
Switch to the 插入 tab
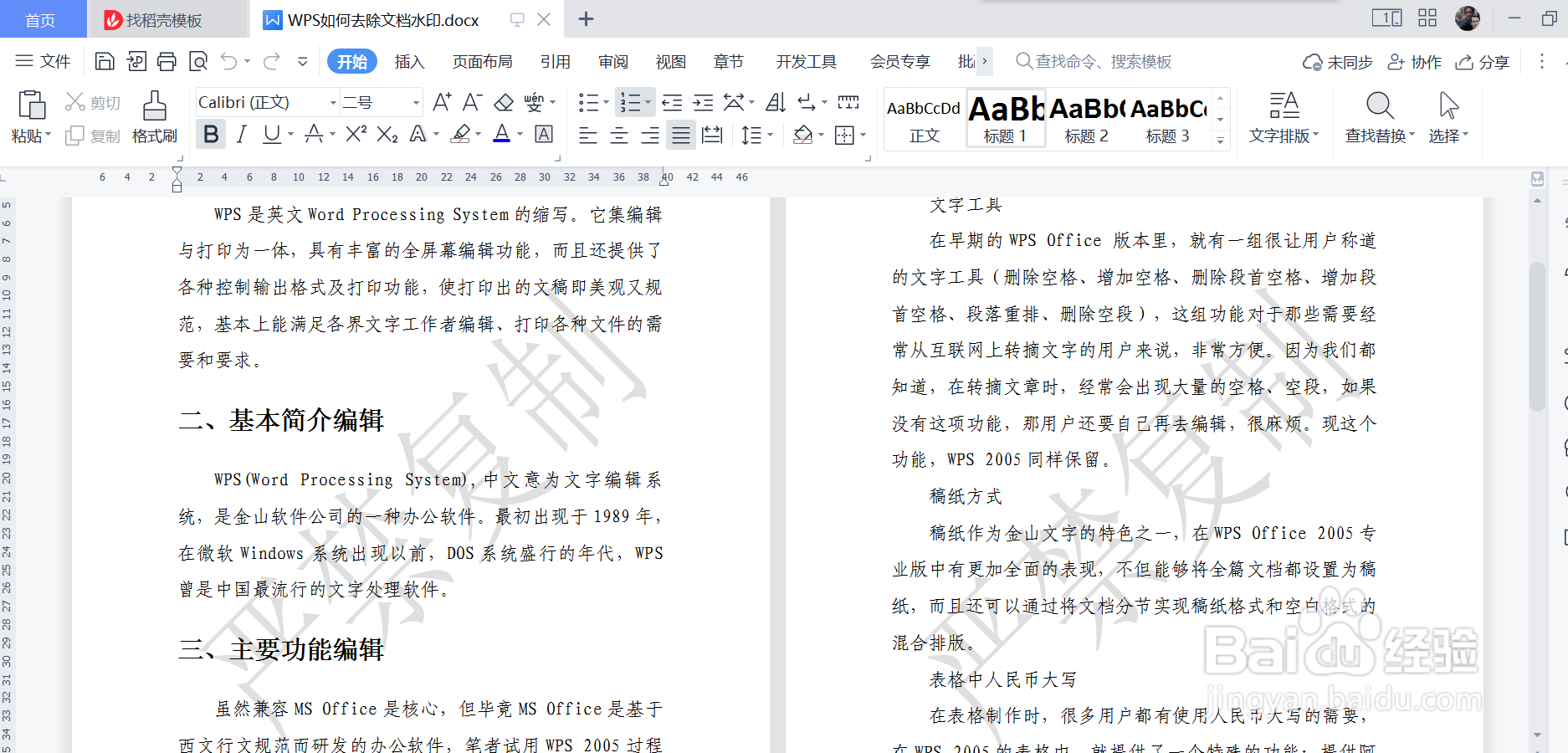tap(409, 61)
